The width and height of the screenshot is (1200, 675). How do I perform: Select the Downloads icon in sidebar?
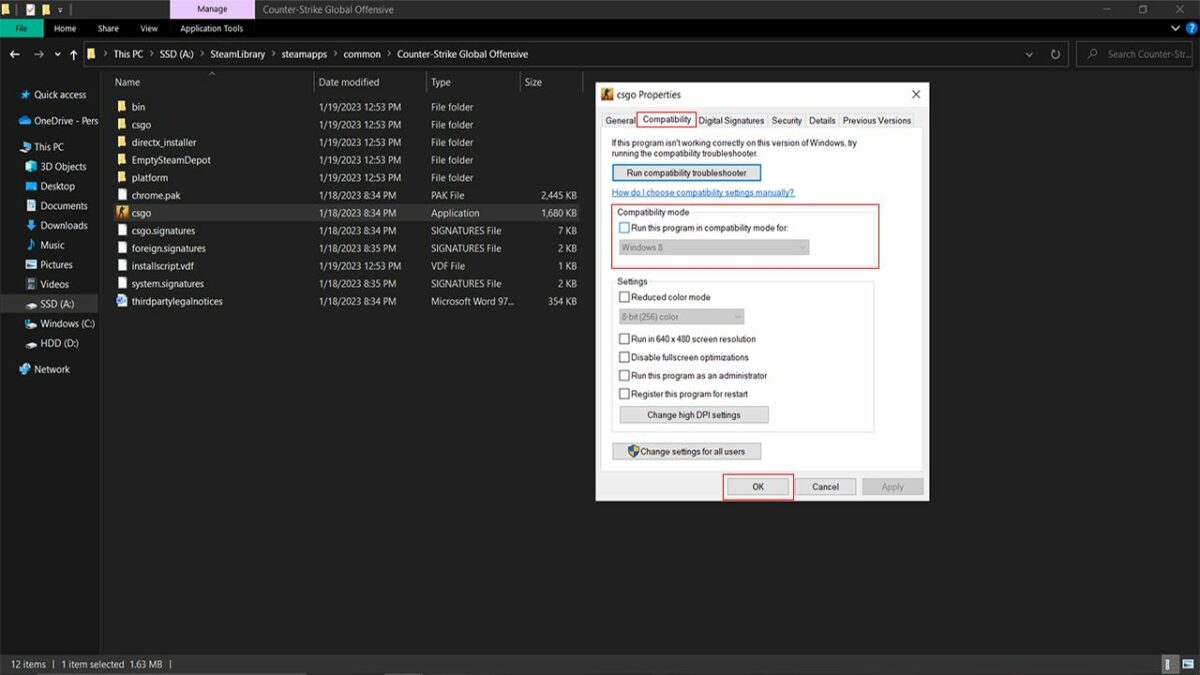pos(31,226)
